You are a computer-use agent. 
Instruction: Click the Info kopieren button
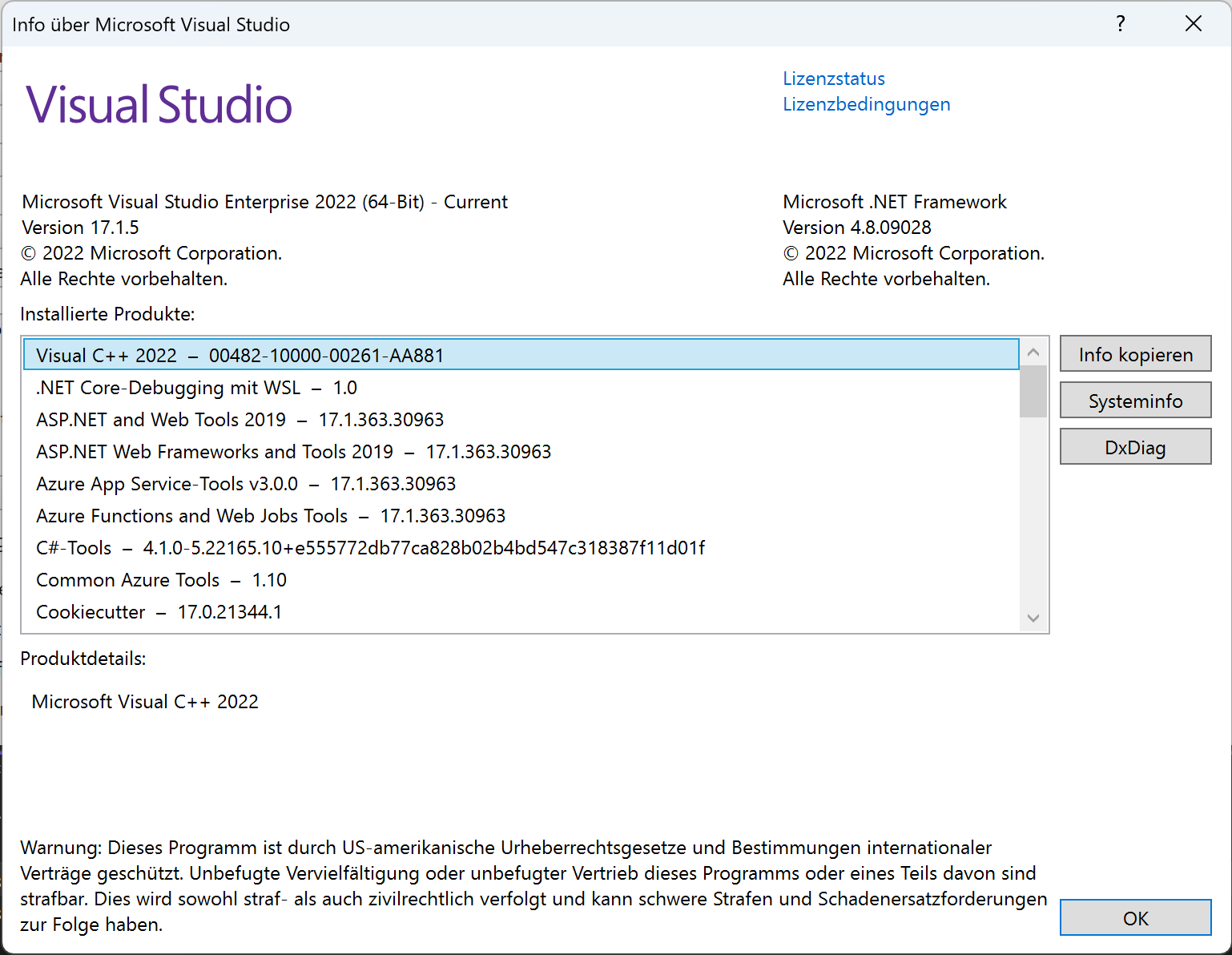1135,353
